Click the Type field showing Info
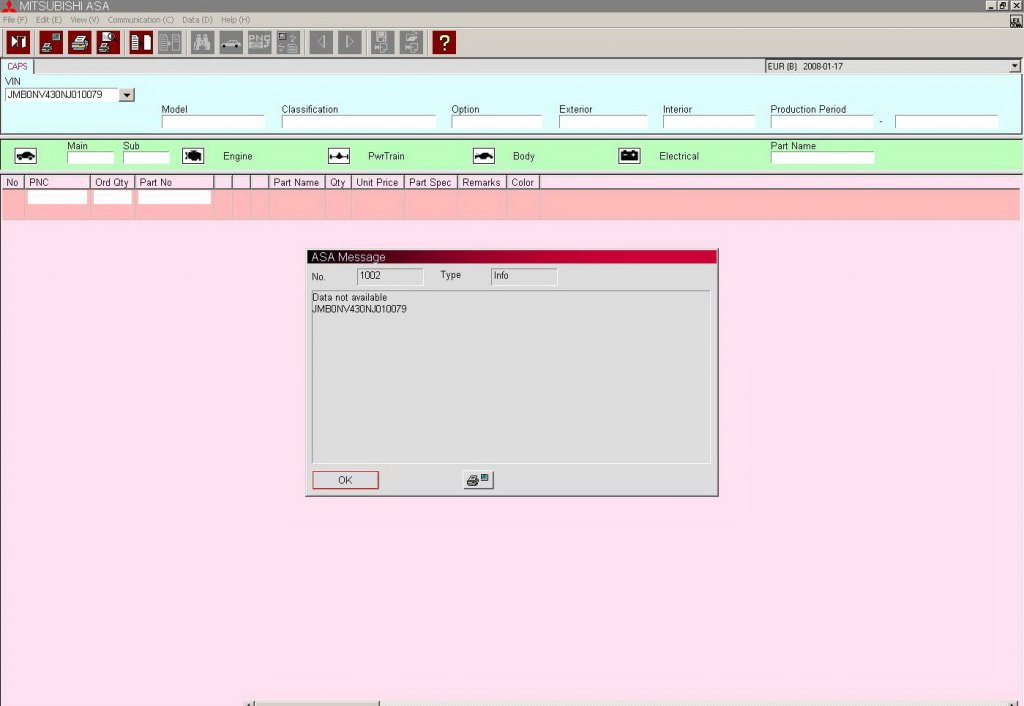 pos(524,276)
